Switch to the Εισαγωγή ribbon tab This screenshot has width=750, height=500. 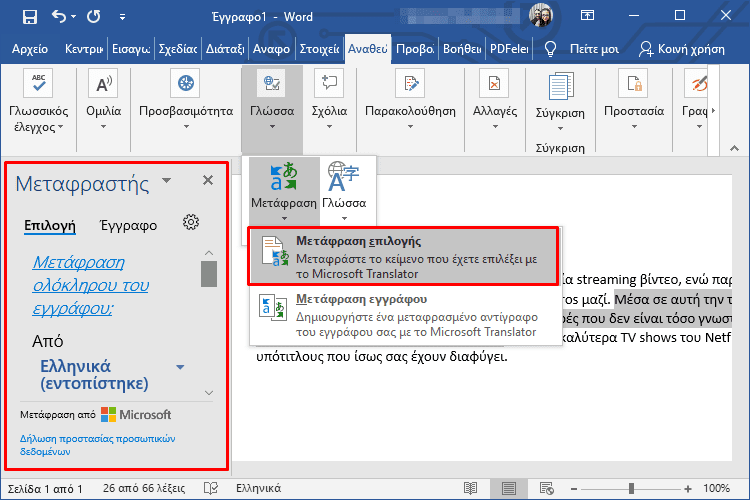131,49
